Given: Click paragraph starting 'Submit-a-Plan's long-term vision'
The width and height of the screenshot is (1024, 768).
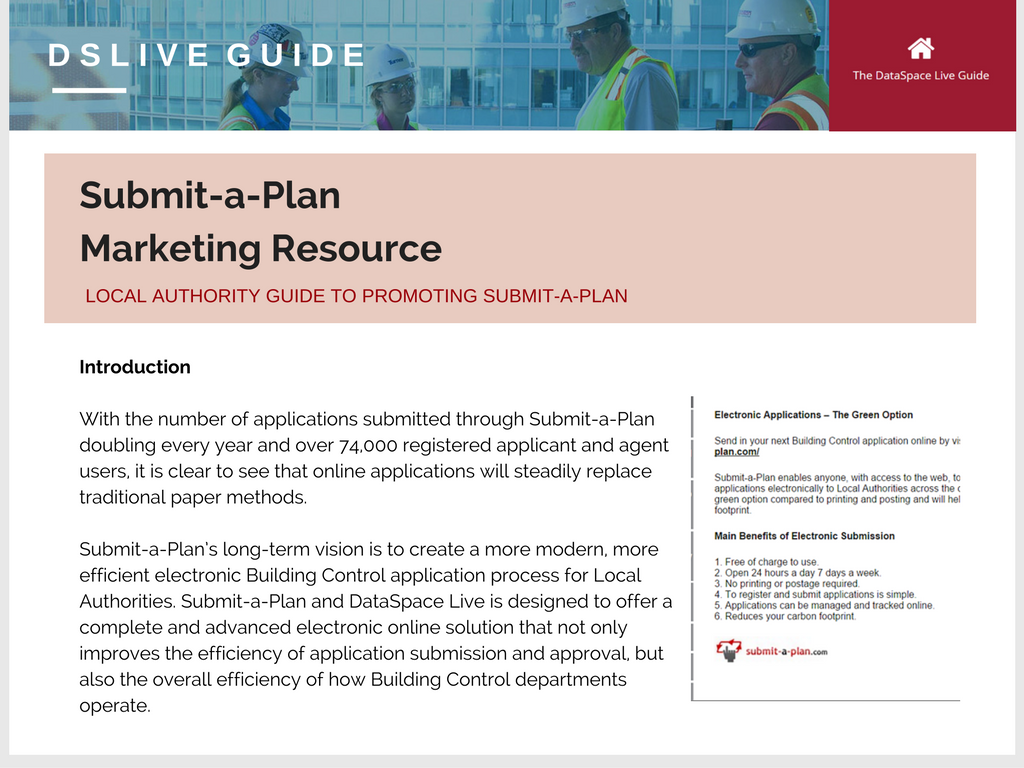Looking at the screenshot, I should coord(376,627).
